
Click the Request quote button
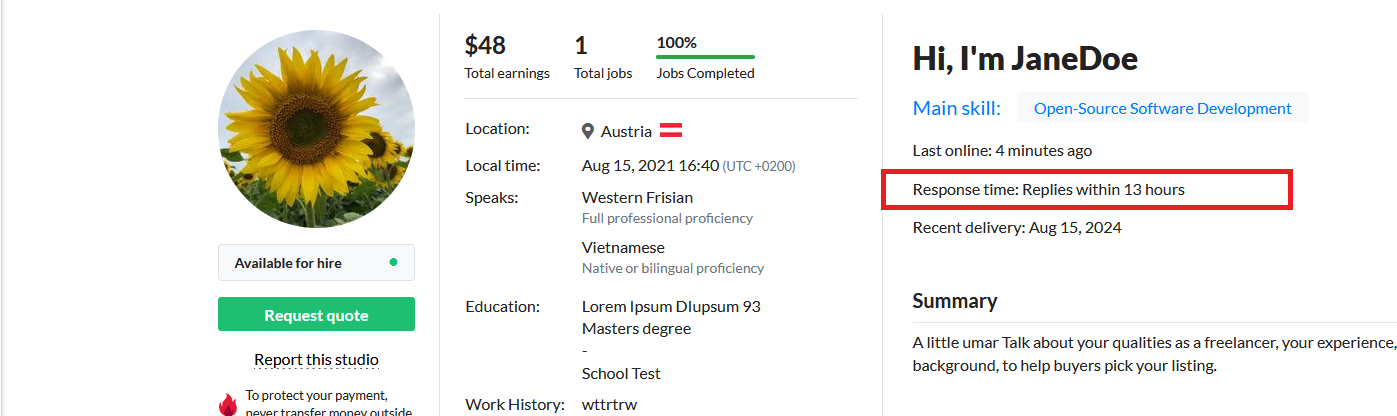click(x=316, y=315)
